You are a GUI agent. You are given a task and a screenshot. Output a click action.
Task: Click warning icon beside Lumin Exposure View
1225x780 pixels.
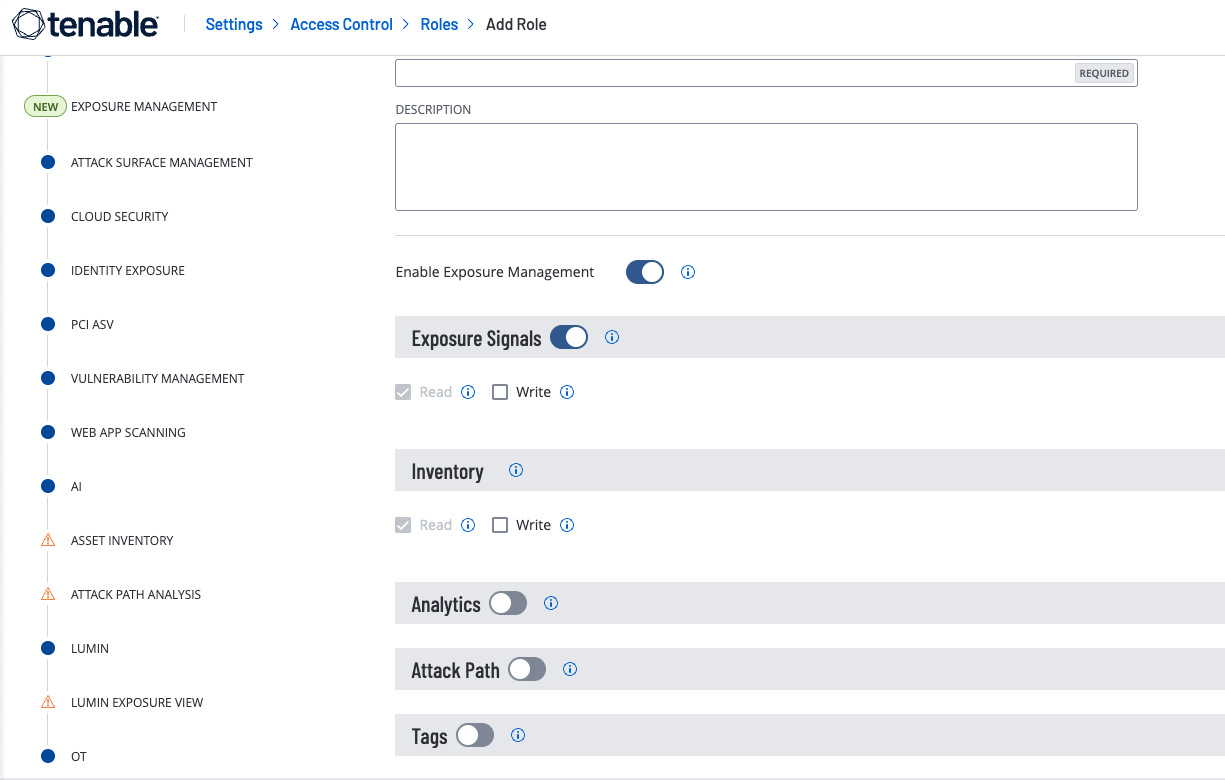[x=47, y=702]
